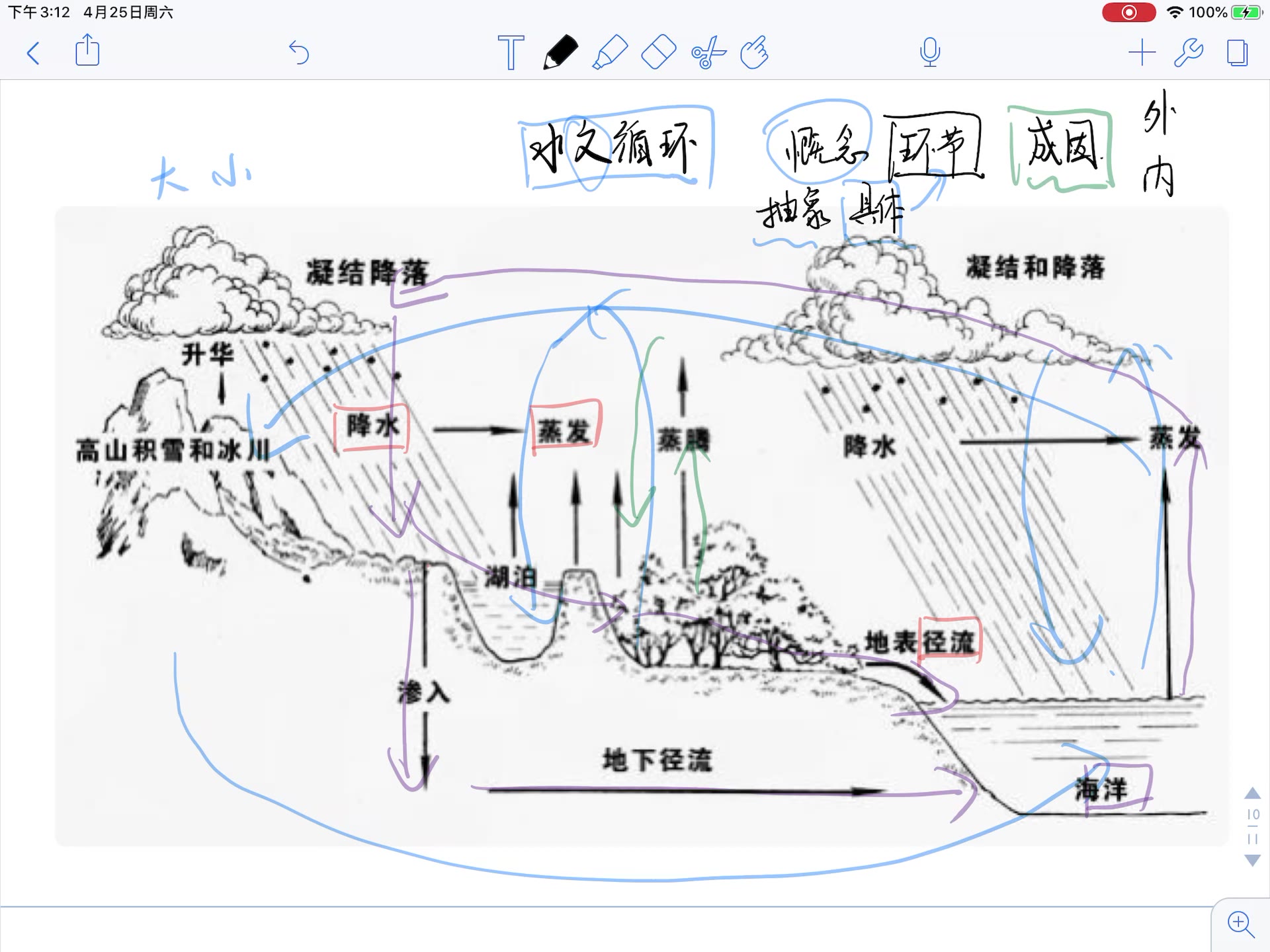1270x952 pixels.
Task: Tap the zoom magnifier button
Action: (1240, 924)
